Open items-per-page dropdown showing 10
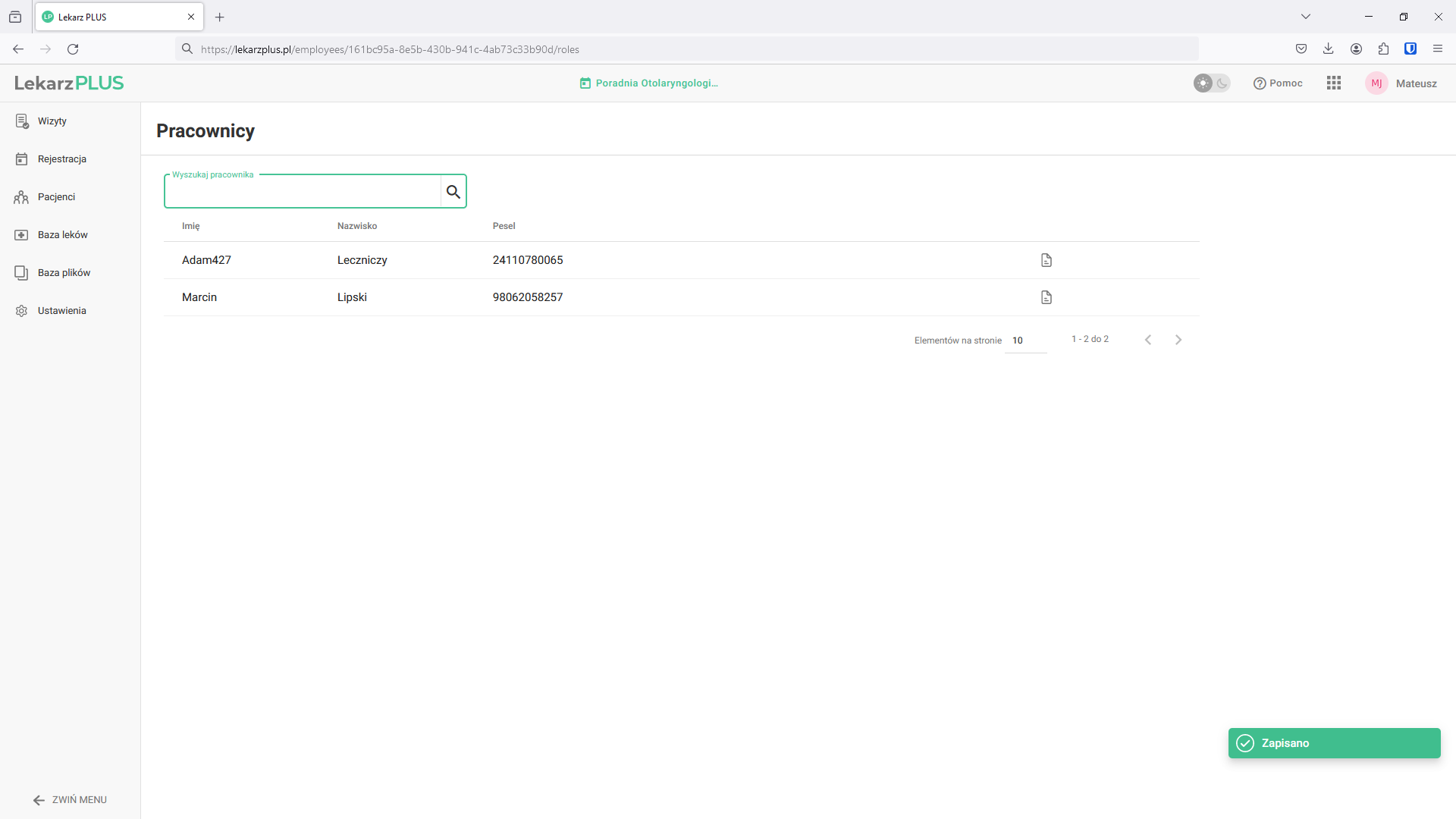Screen dimensions: 1456x819 [1025, 340]
